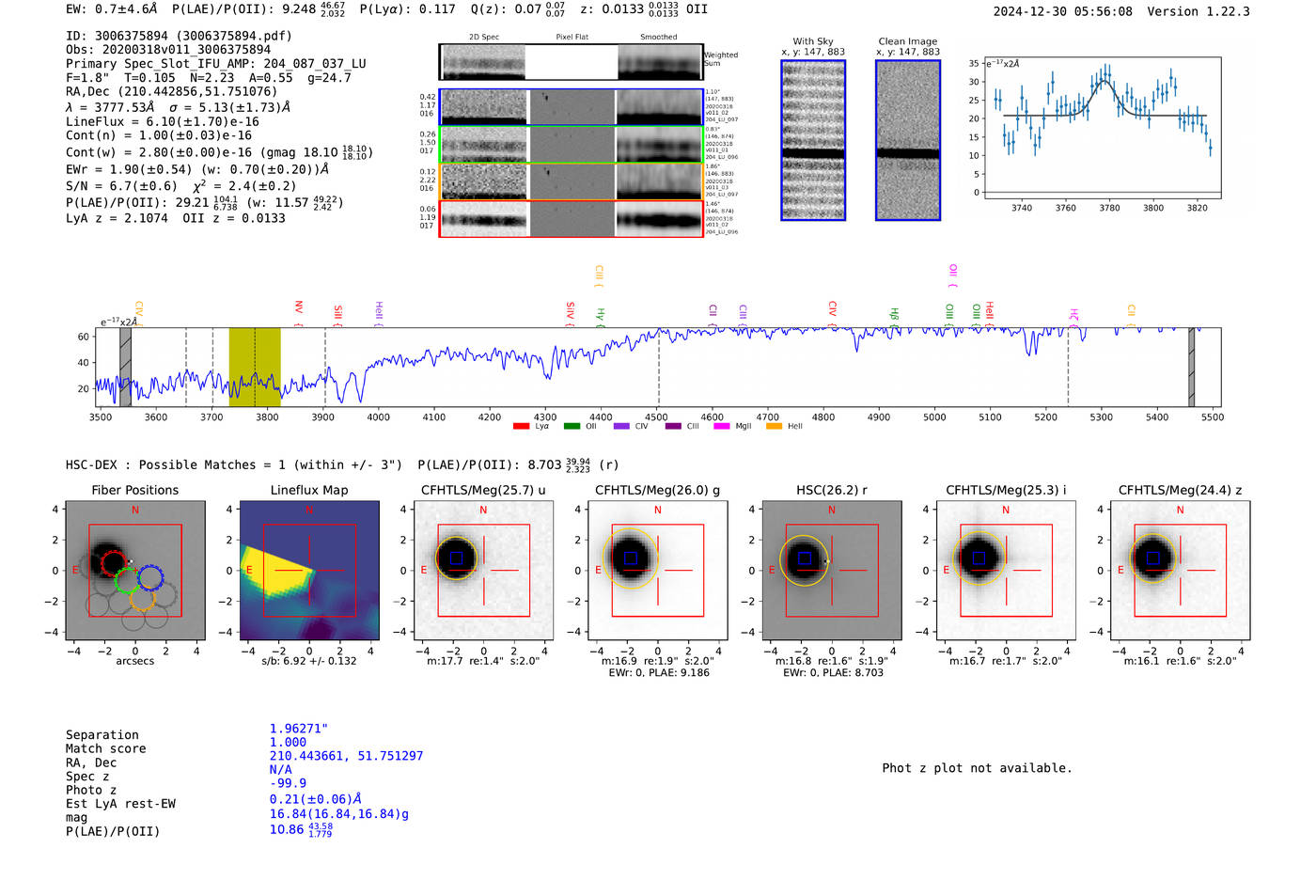Click the CIV purple legend swatch
Viewport: 1316px width, 896px height.
click(621, 426)
